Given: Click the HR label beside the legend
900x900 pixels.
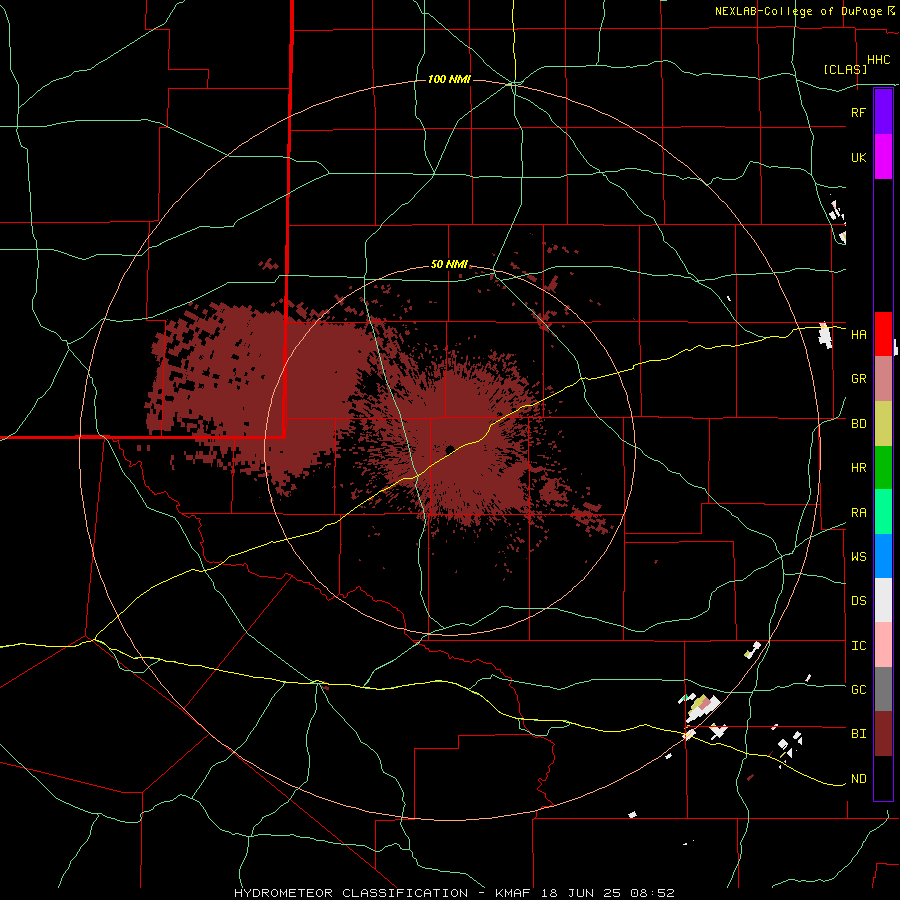Looking at the screenshot, I should tap(858, 468).
